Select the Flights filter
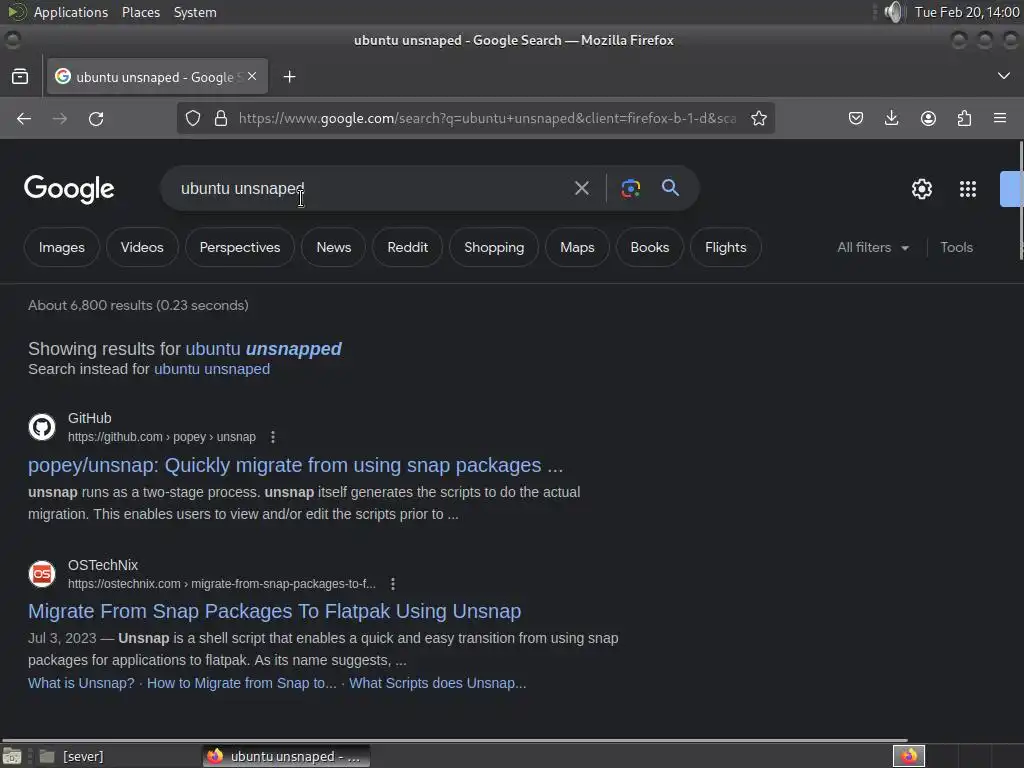 pyautogui.click(x=726, y=248)
